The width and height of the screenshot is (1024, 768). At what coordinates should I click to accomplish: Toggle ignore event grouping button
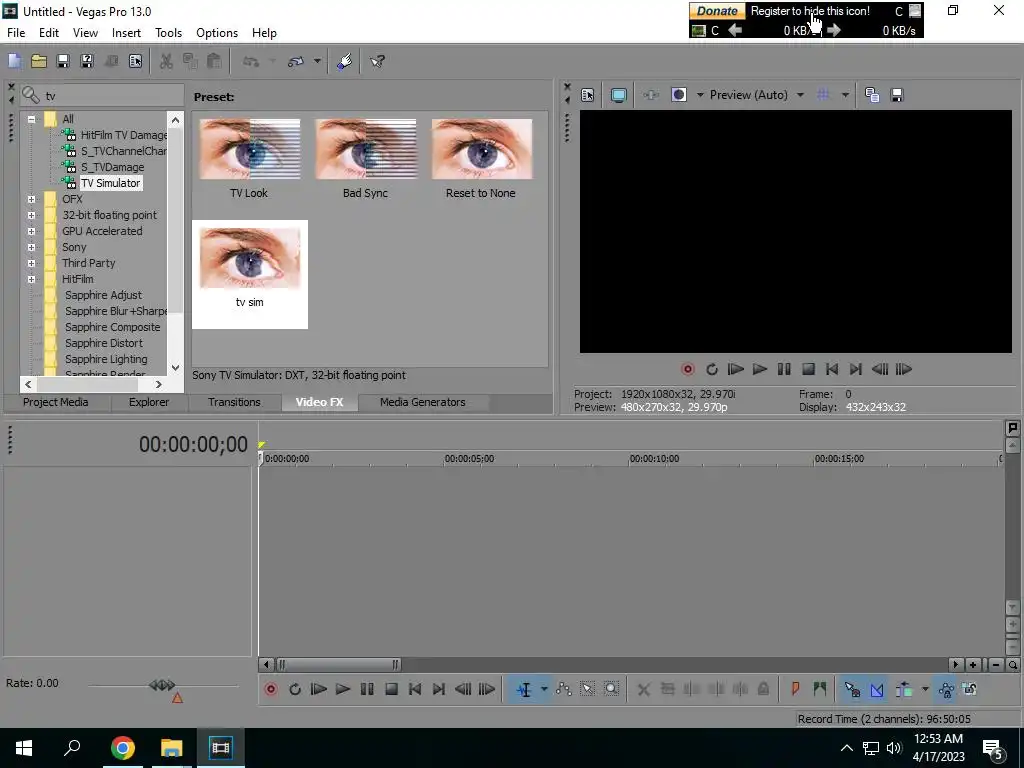click(x=970, y=689)
